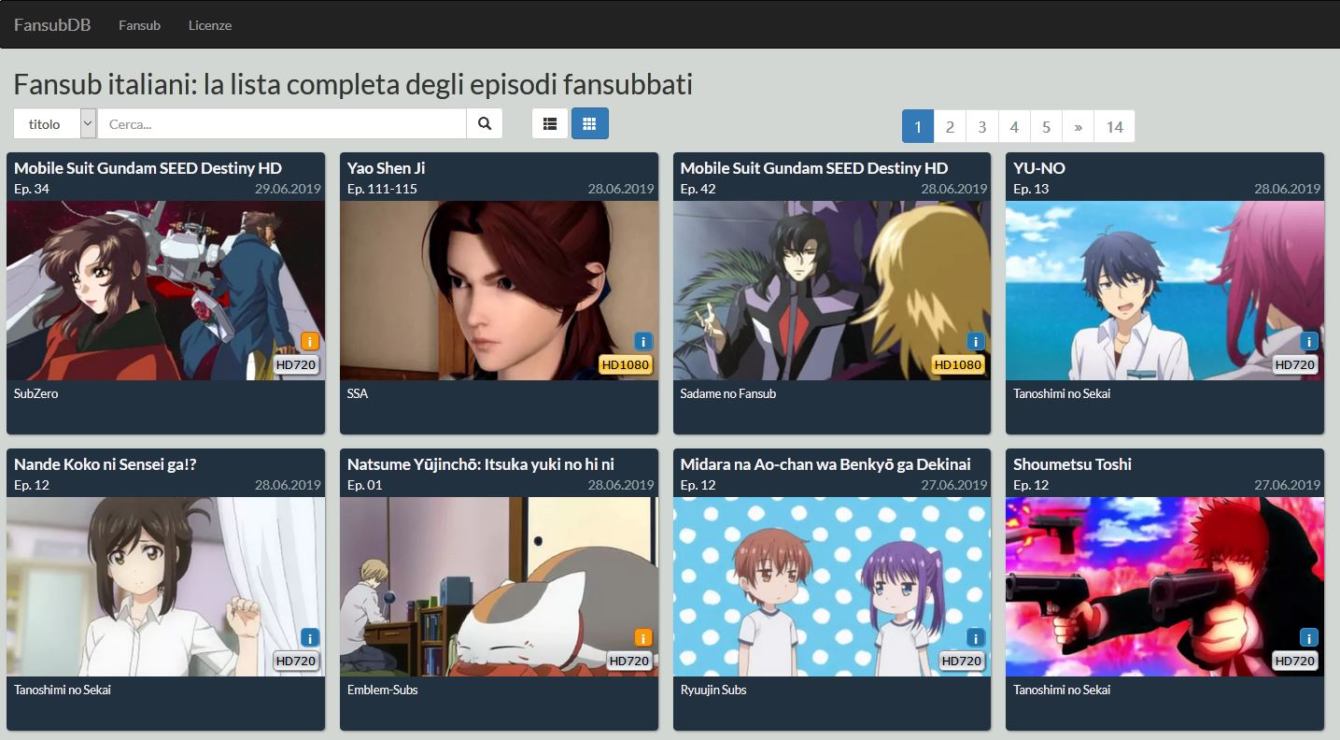Open Gundam SEED Destiny Ep. 42 title
The width and height of the screenshot is (1340, 740).
pyautogui.click(x=814, y=168)
